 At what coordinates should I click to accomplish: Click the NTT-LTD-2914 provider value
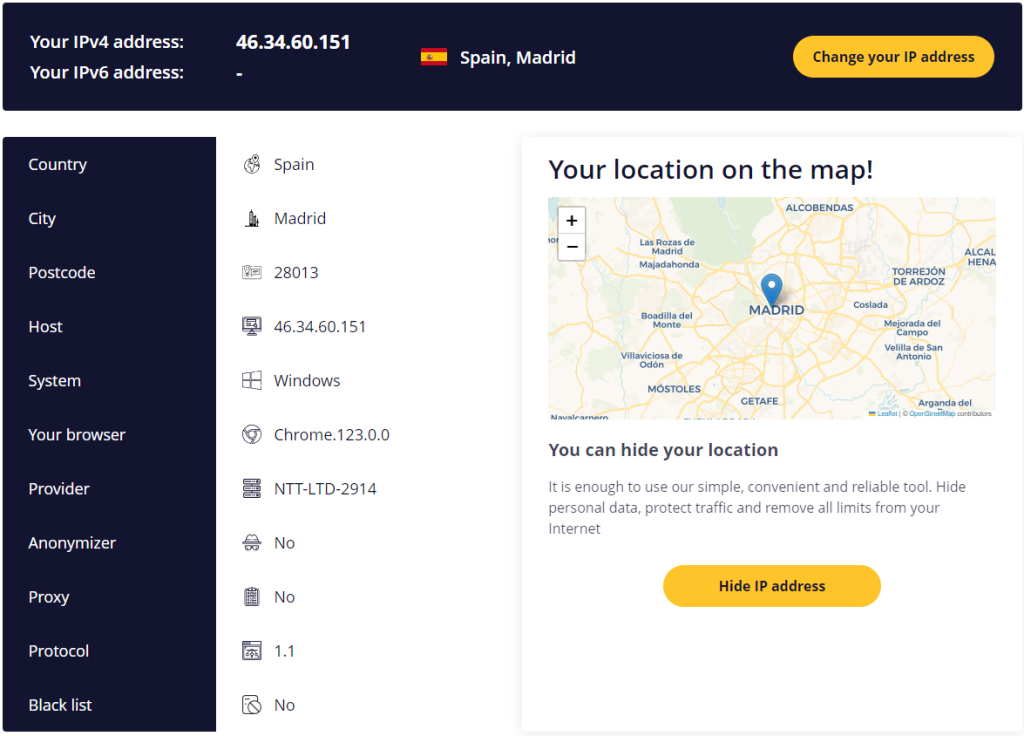coord(325,488)
